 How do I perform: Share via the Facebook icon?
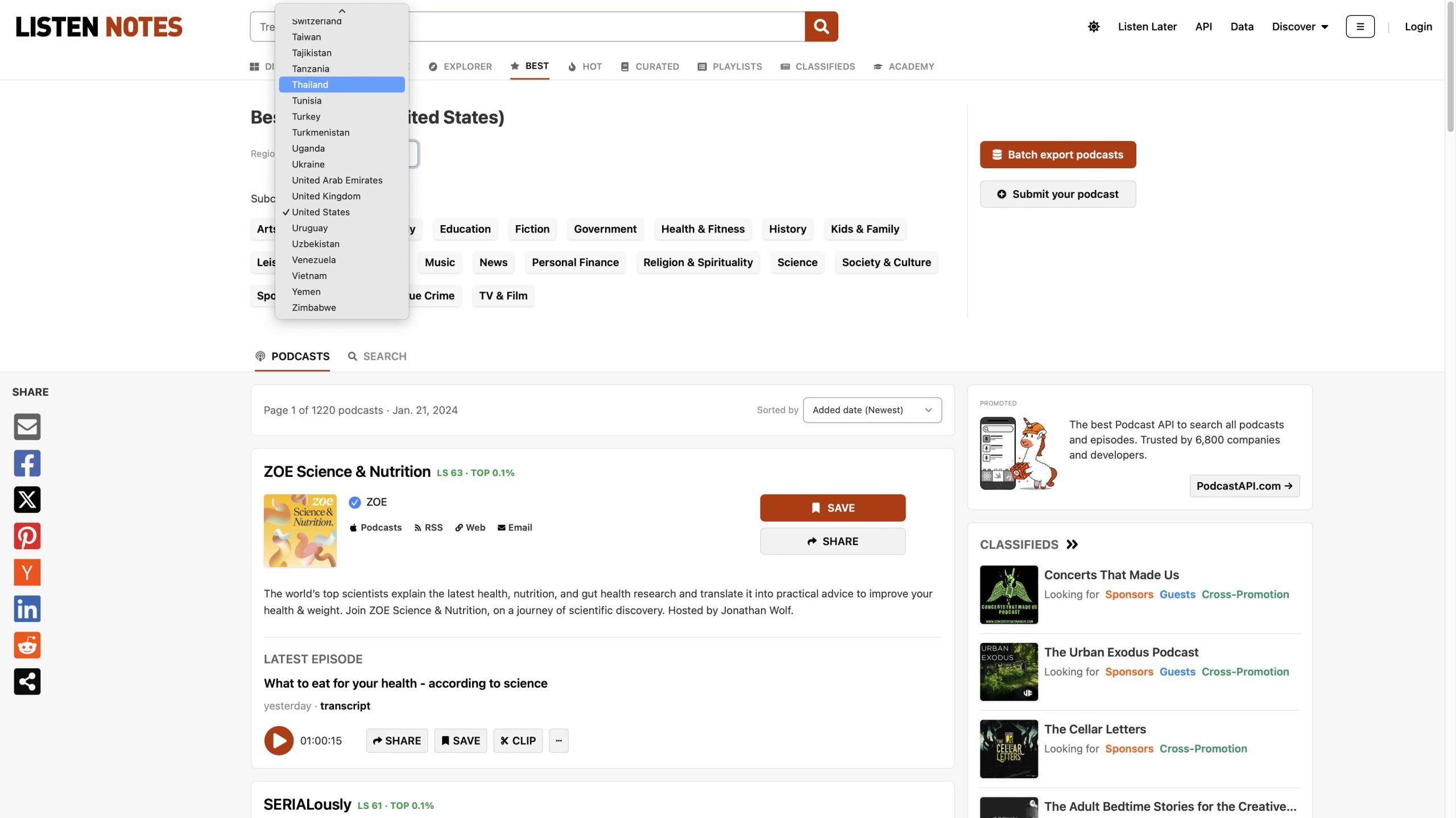27,463
